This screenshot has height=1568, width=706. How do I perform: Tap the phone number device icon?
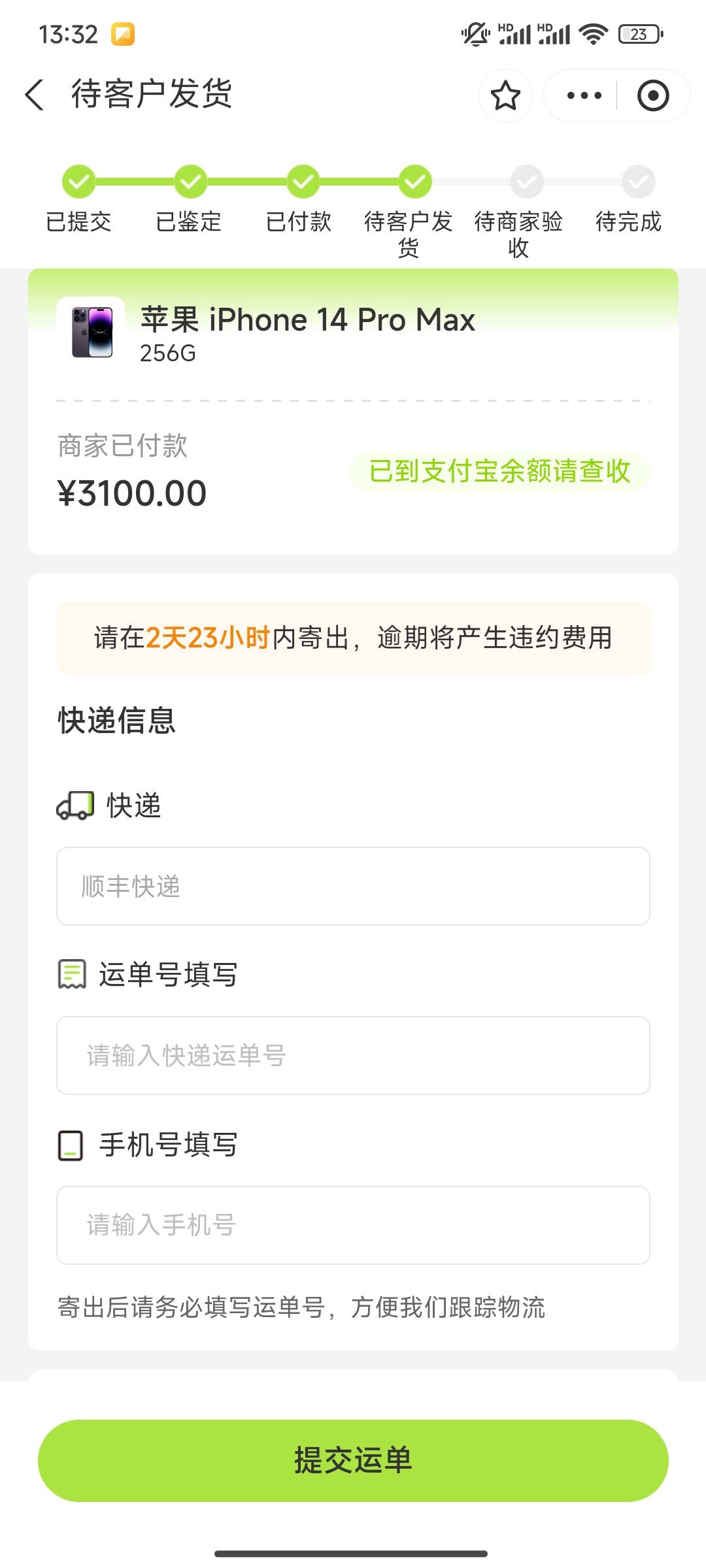click(71, 1145)
